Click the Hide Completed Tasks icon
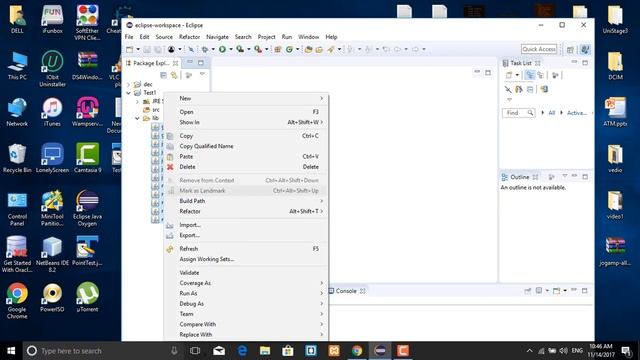The width and height of the screenshot is (640, 360). pyautogui.click(x=508, y=89)
